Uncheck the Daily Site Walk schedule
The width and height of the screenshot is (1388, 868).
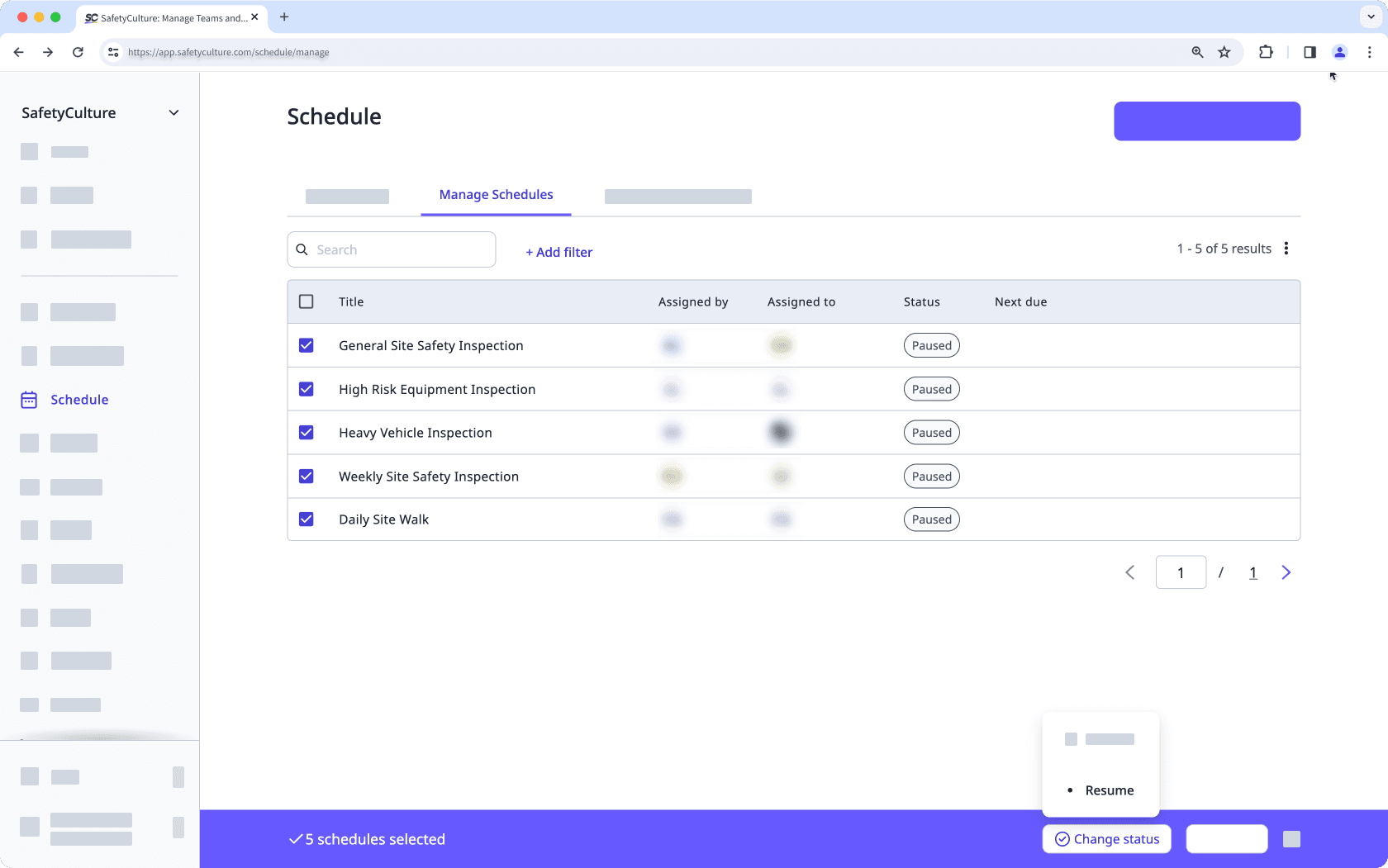pos(307,519)
